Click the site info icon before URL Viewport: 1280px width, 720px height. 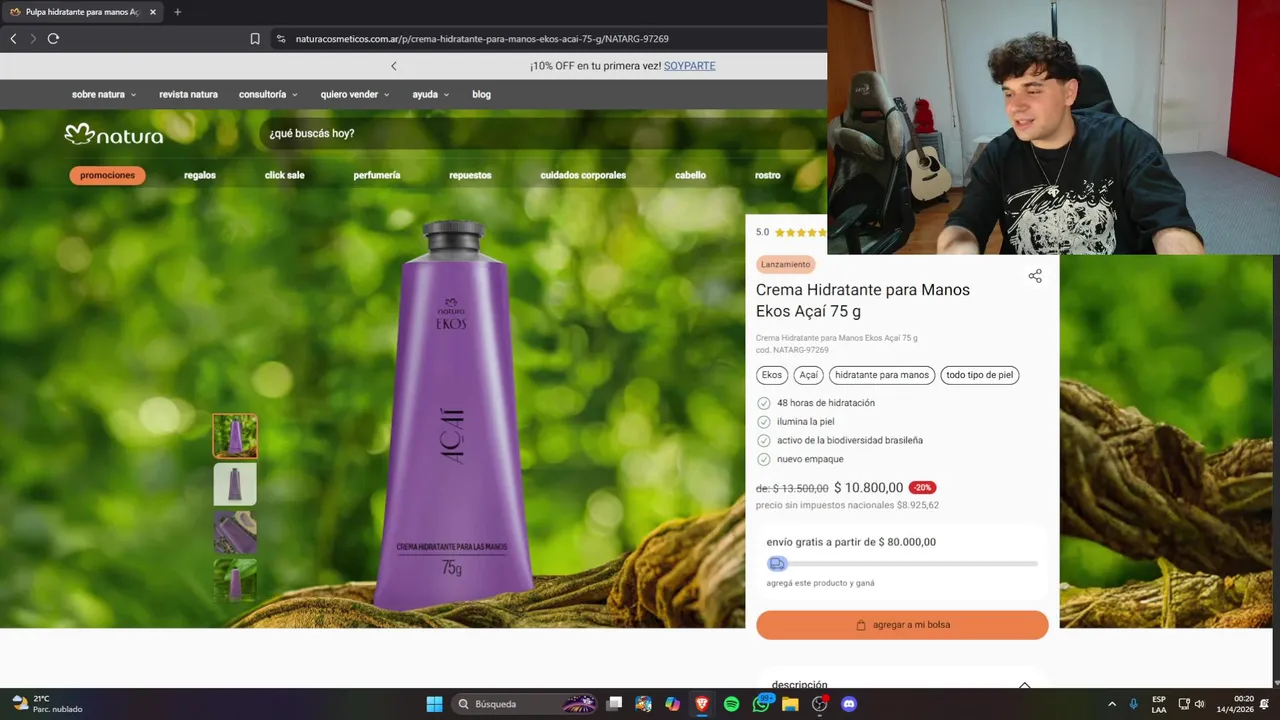(281, 39)
